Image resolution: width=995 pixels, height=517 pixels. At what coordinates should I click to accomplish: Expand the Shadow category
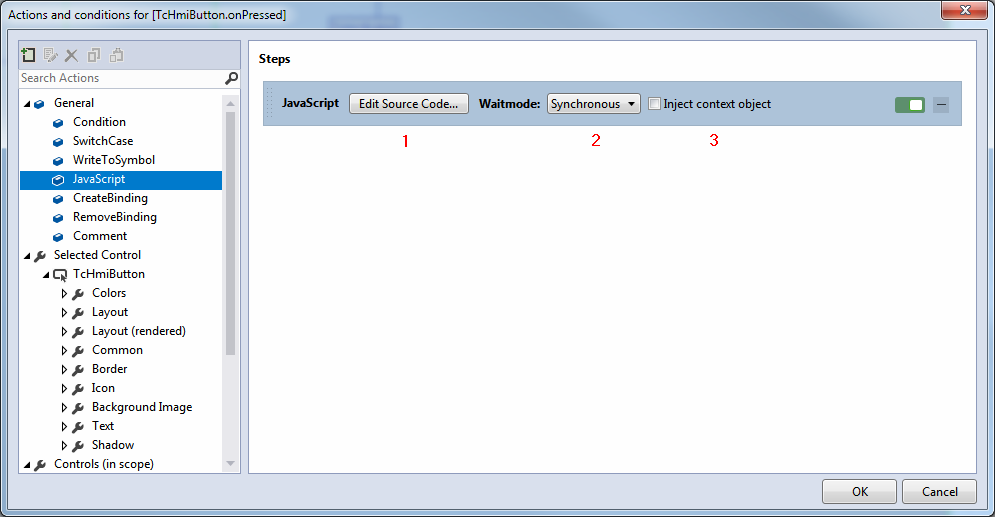(64, 446)
